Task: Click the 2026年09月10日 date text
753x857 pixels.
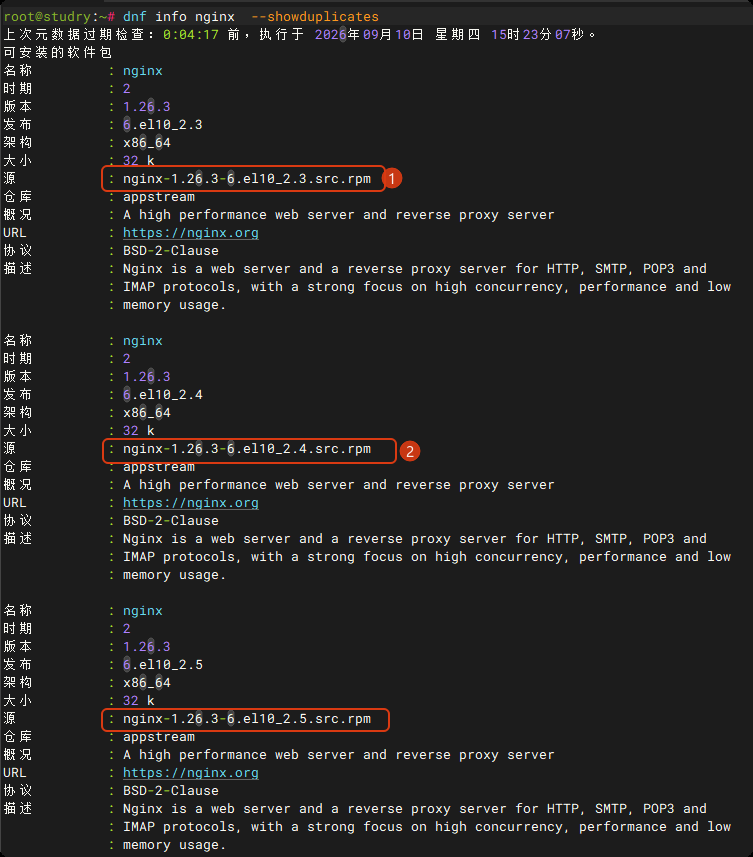Action: coord(369,35)
